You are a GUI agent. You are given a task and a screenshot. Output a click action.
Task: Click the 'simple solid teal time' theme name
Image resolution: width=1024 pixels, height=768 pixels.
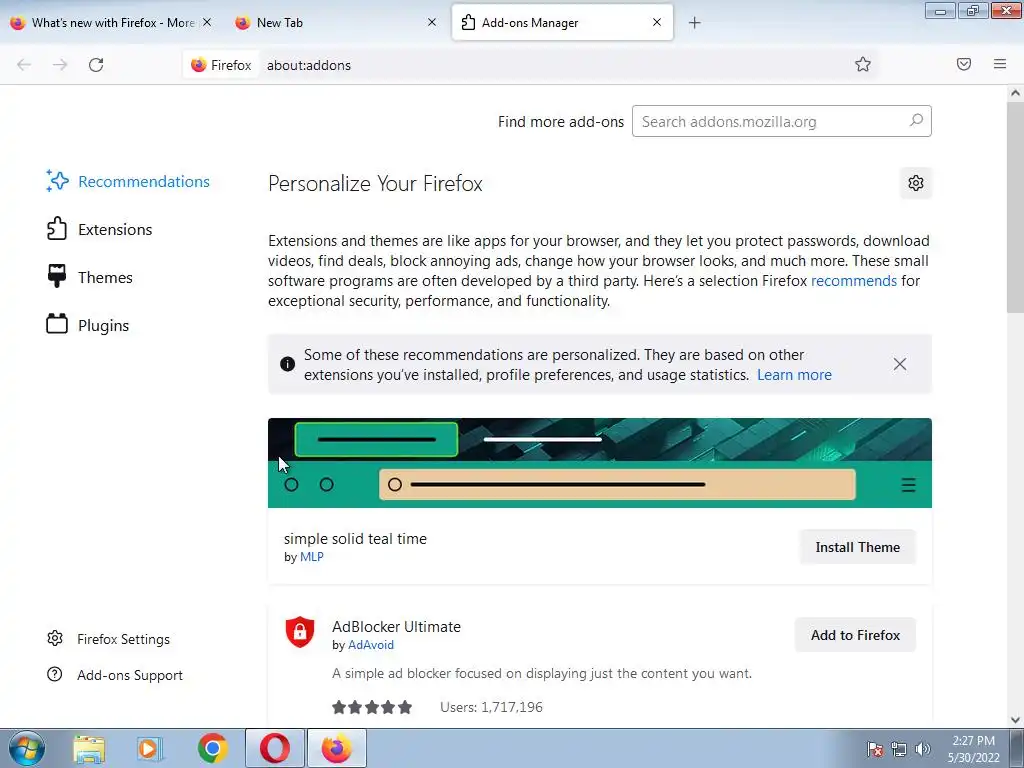tap(355, 539)
